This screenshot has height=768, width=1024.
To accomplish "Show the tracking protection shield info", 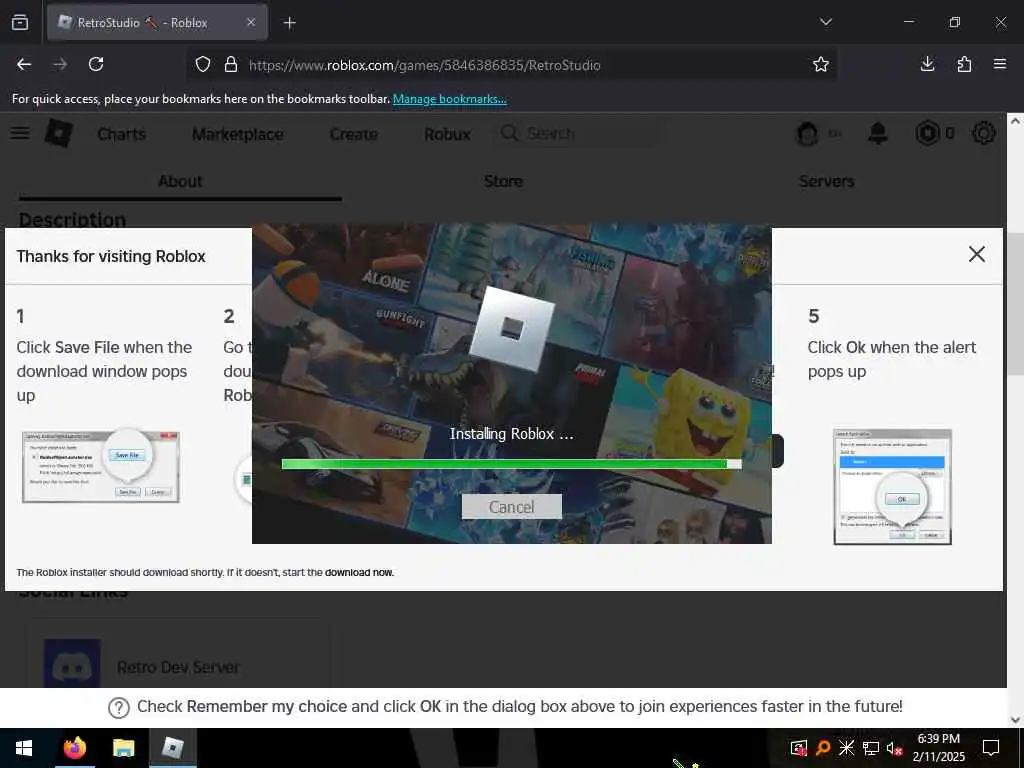I will click(x=203, y=64).
